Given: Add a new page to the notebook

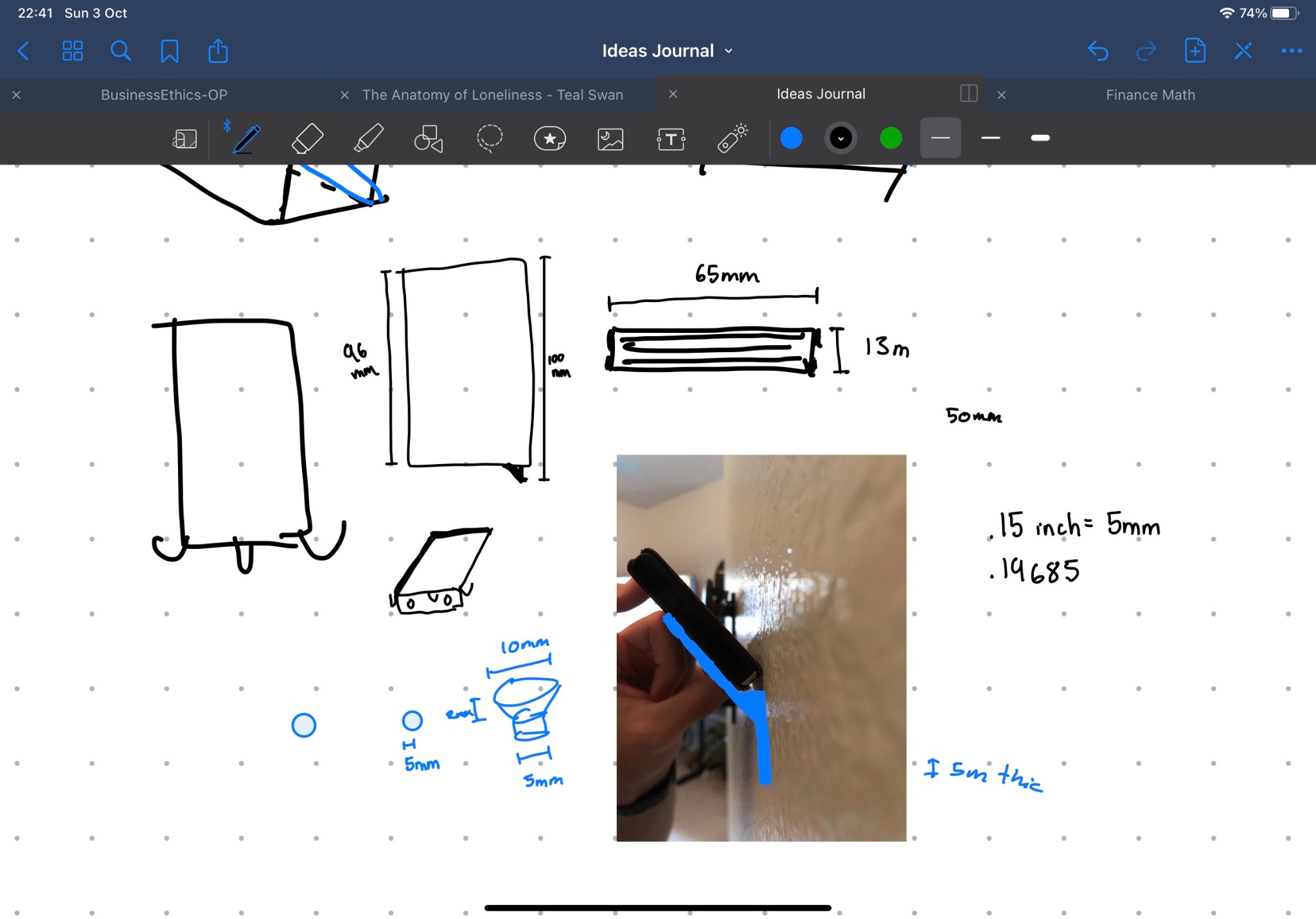Looking at the screenshot, I should [1194, 50].
